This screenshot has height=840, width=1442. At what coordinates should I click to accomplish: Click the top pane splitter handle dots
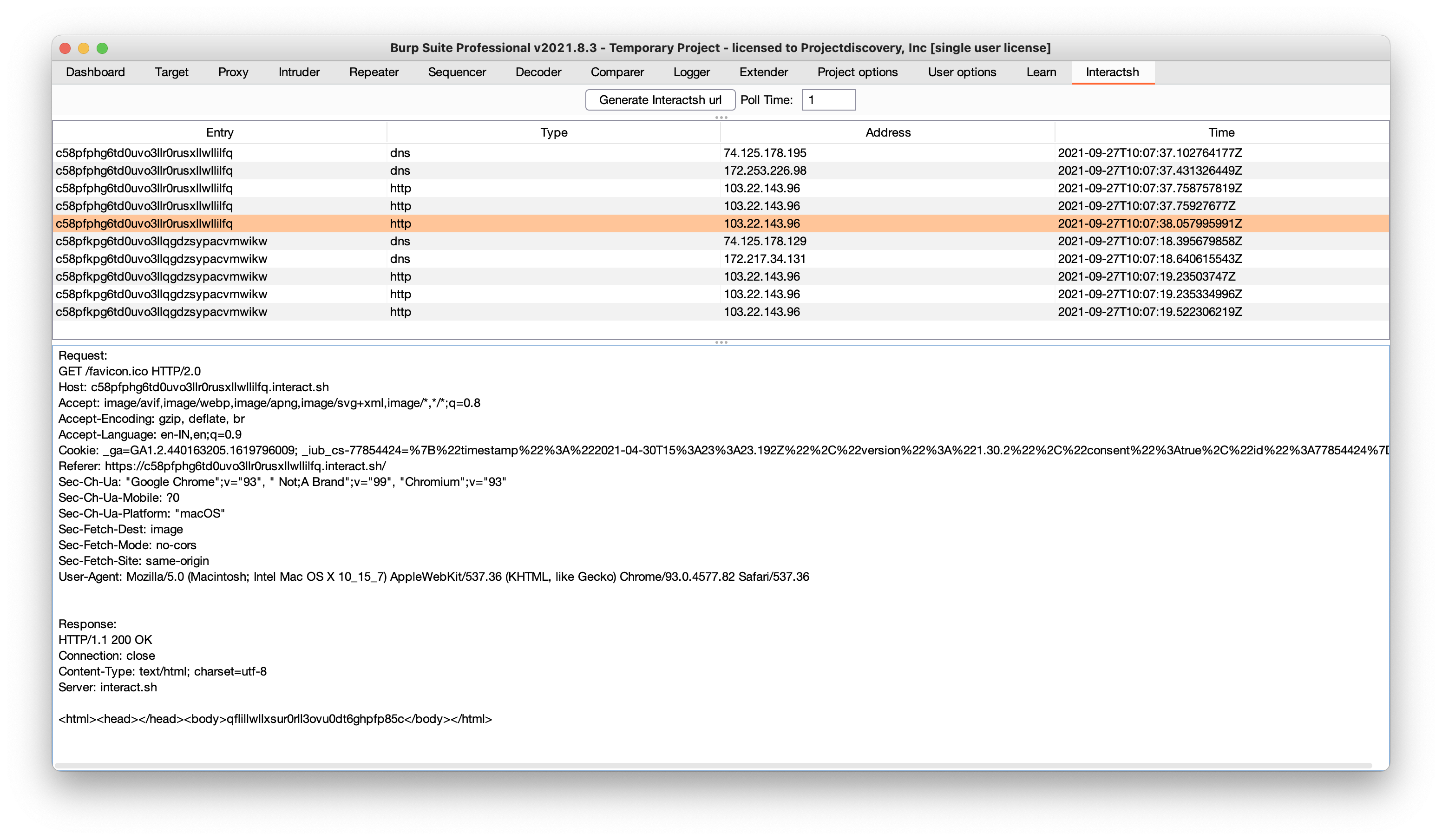point(721,118)
